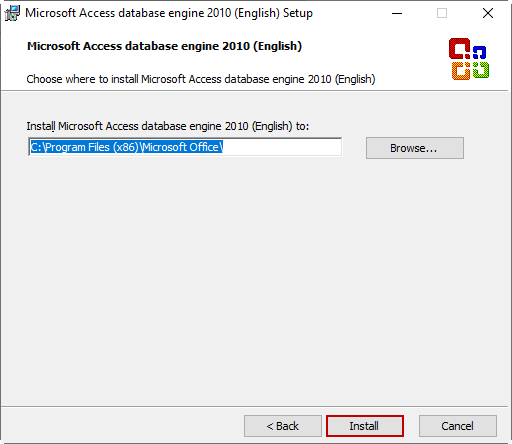
Task: Click the highlighted C:\Program Files (x86) path text
Action: (127, 147)
